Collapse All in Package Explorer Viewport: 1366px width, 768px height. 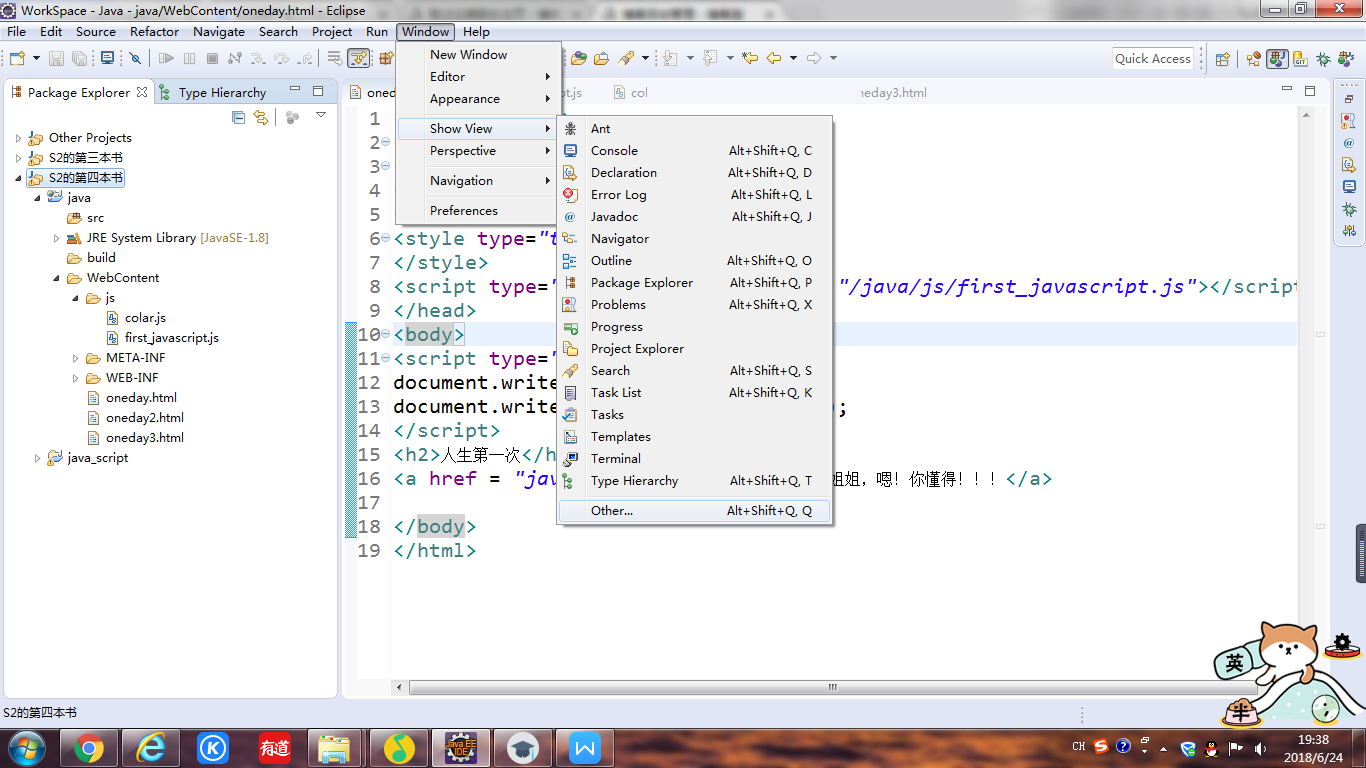tap(238, 117)
